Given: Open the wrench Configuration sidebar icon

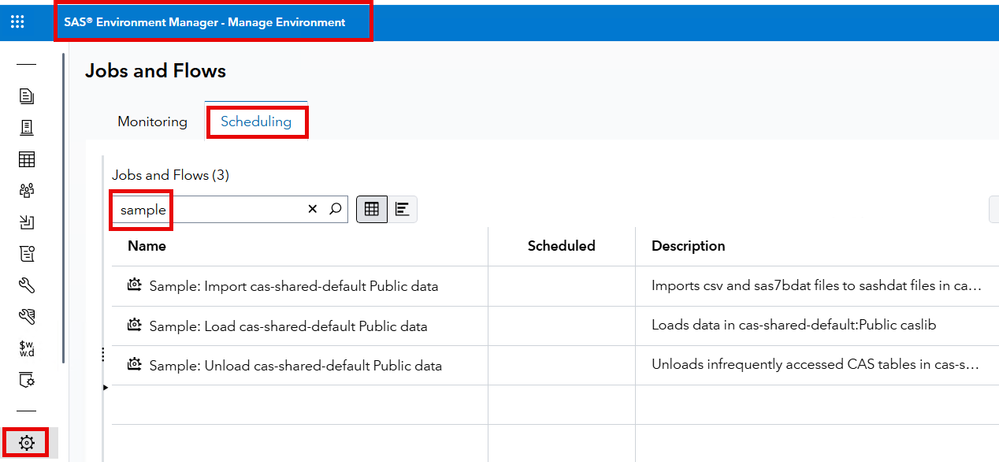Looking at the screenshot, I should click(x=27, y=285).
